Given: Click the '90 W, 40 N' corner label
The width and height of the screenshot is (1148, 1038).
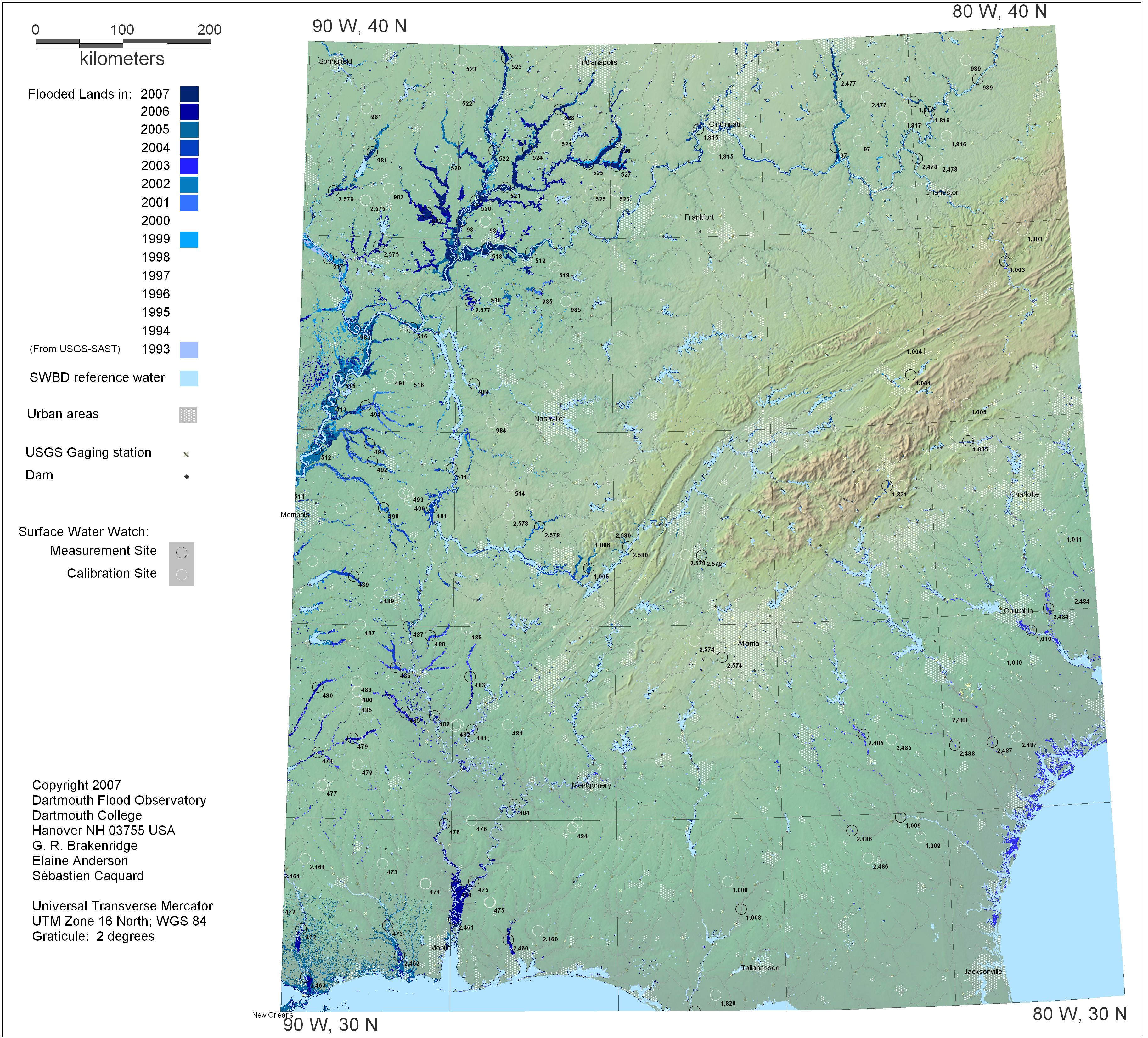Looking at the screenshot, I should [x=359, y=26].
